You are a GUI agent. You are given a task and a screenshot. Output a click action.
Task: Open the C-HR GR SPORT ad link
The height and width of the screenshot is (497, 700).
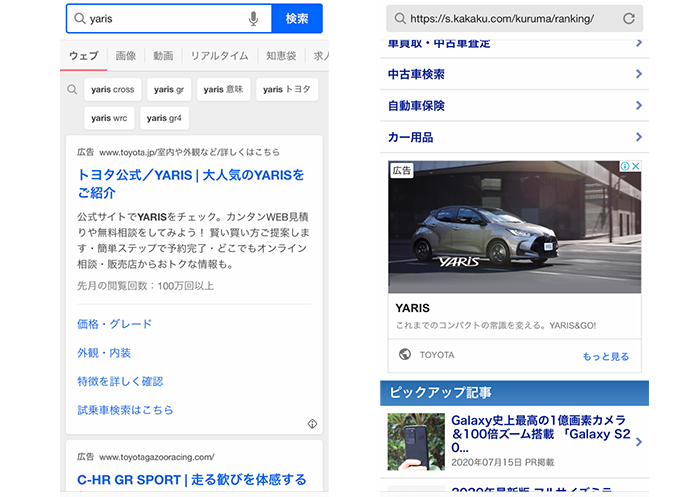tap(192, 480)
